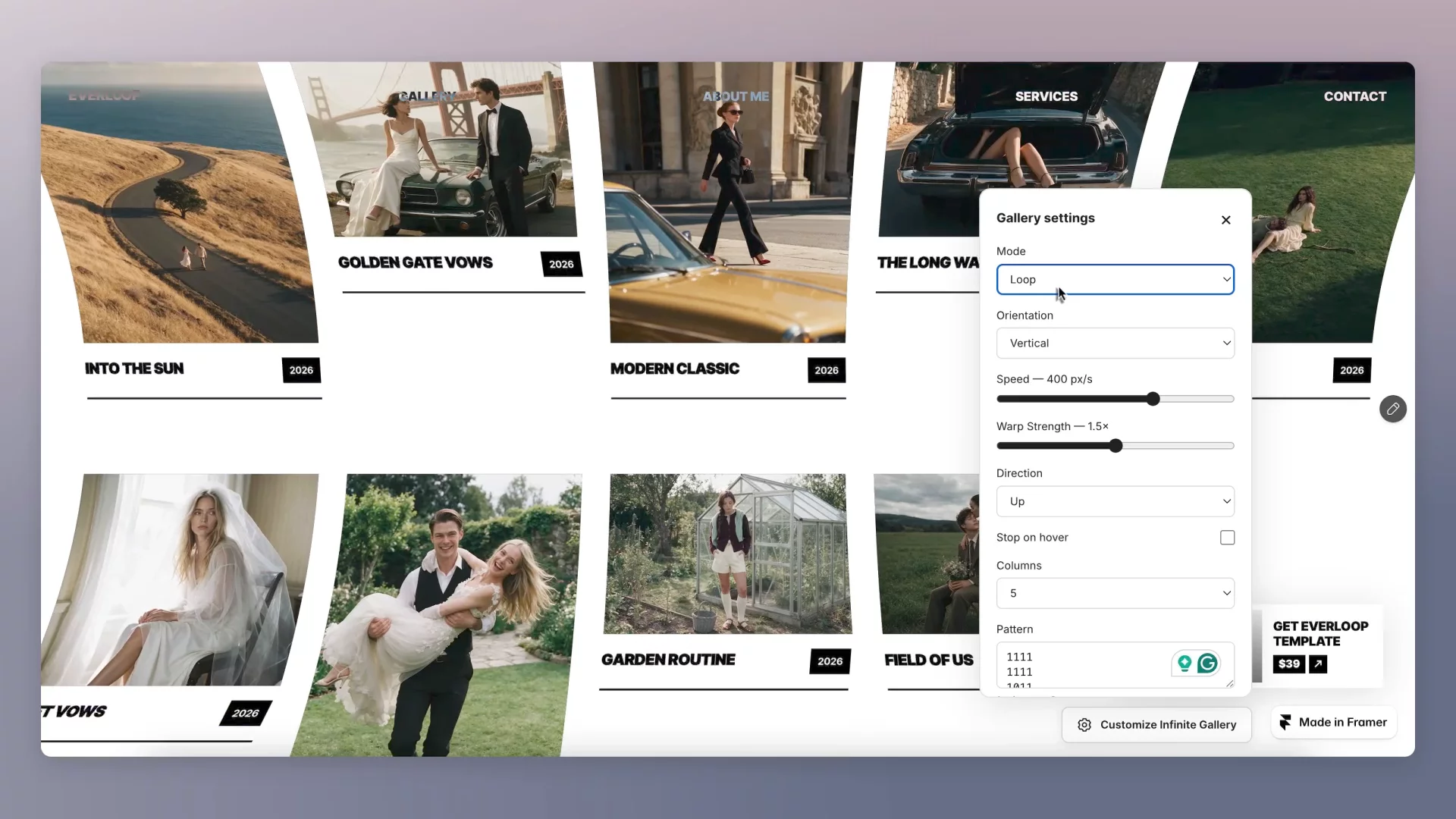Click the Get Everloop Template text
This screenshot has width=1456, height=819.
point(1320,634)
